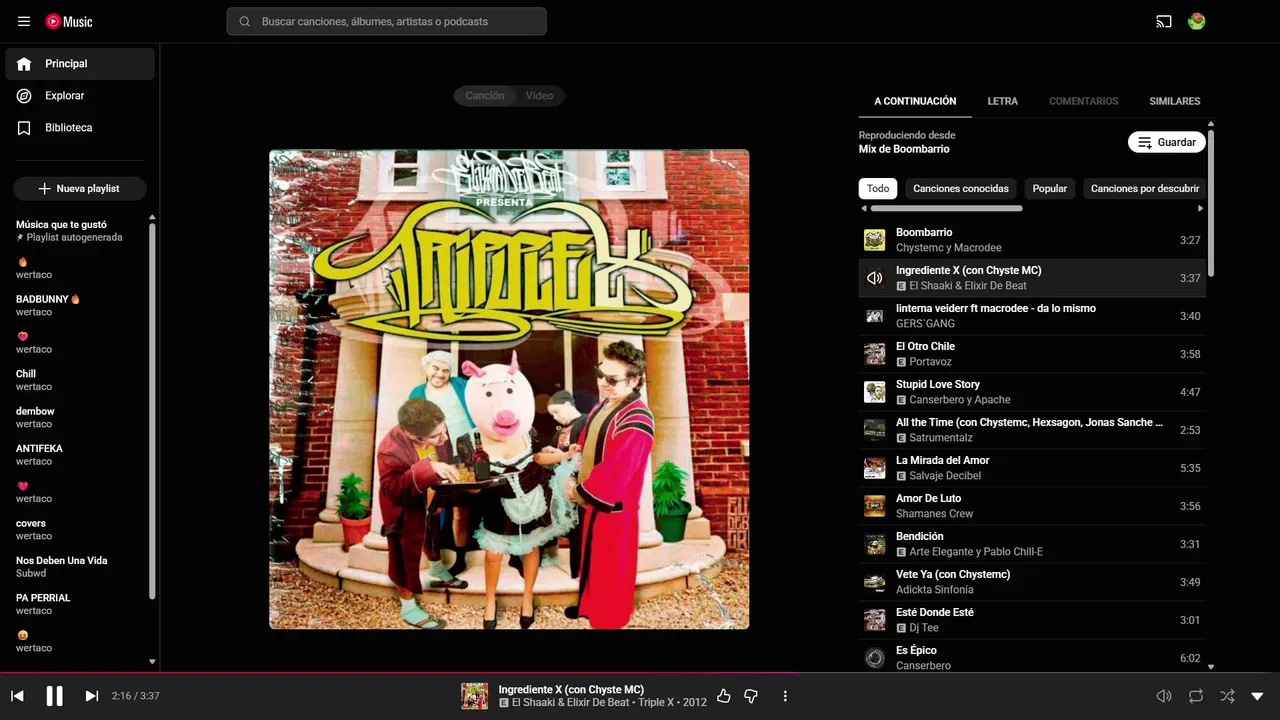This screenshot has width=1280, height=720.
Task: Select the Canciones conocidas chip
Action: pyautogui.click(x=961, y=188)
